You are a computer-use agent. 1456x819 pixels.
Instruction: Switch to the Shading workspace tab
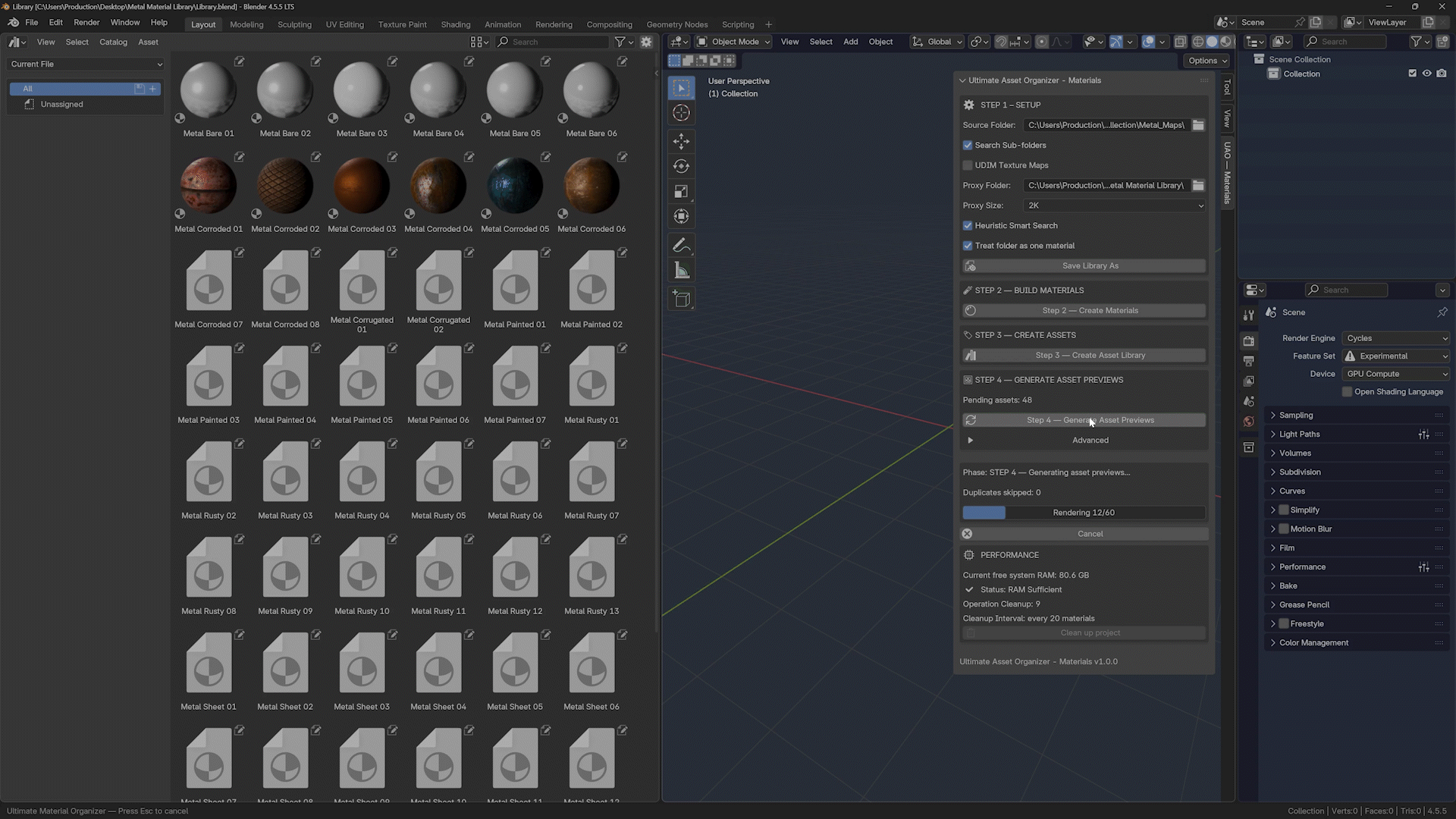pyautogui.click(x=455, y=24)
